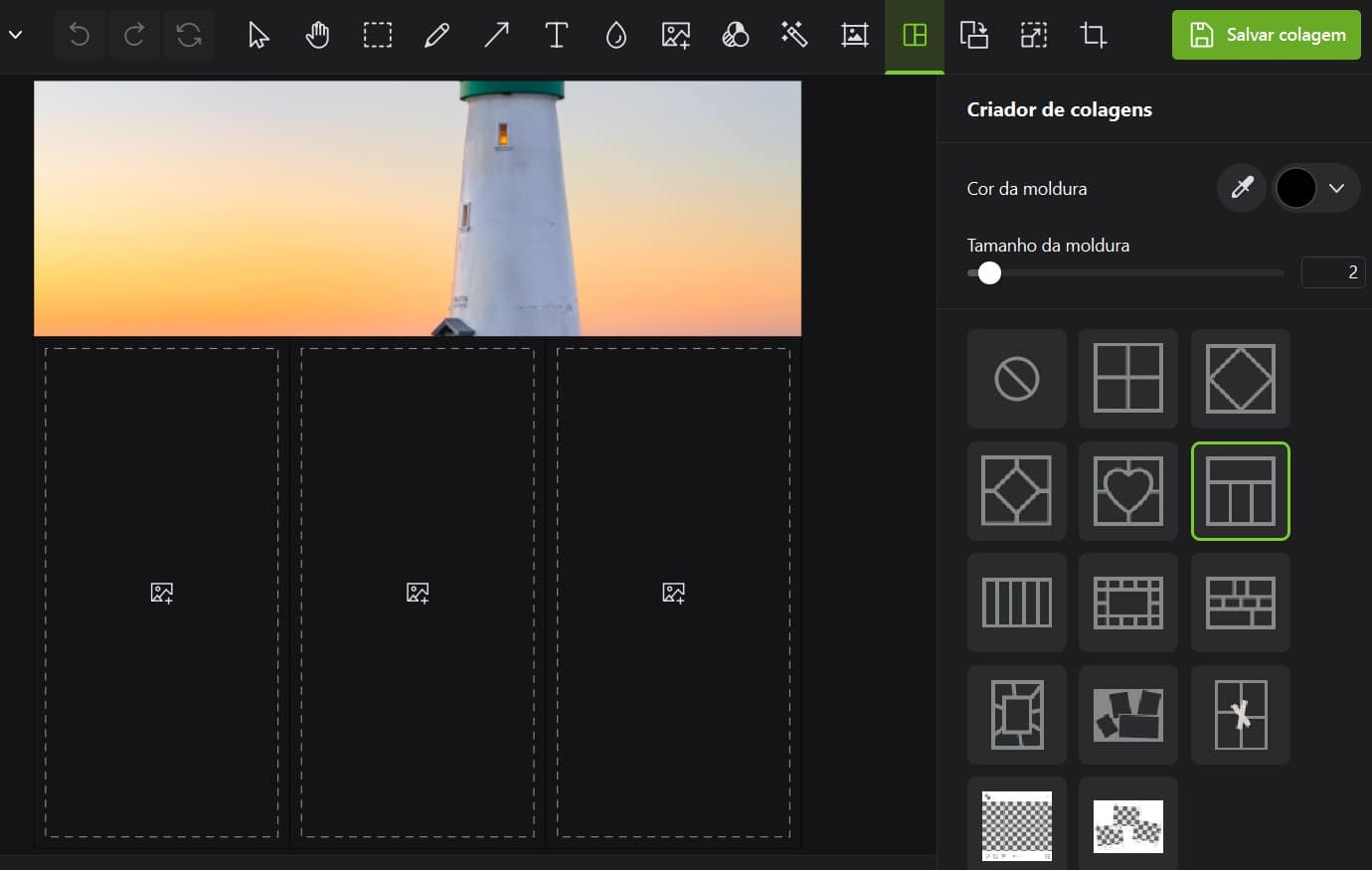Select the Text tool
The width and height of the screenshot is (1372, 870).
click(x=557, y=36)
